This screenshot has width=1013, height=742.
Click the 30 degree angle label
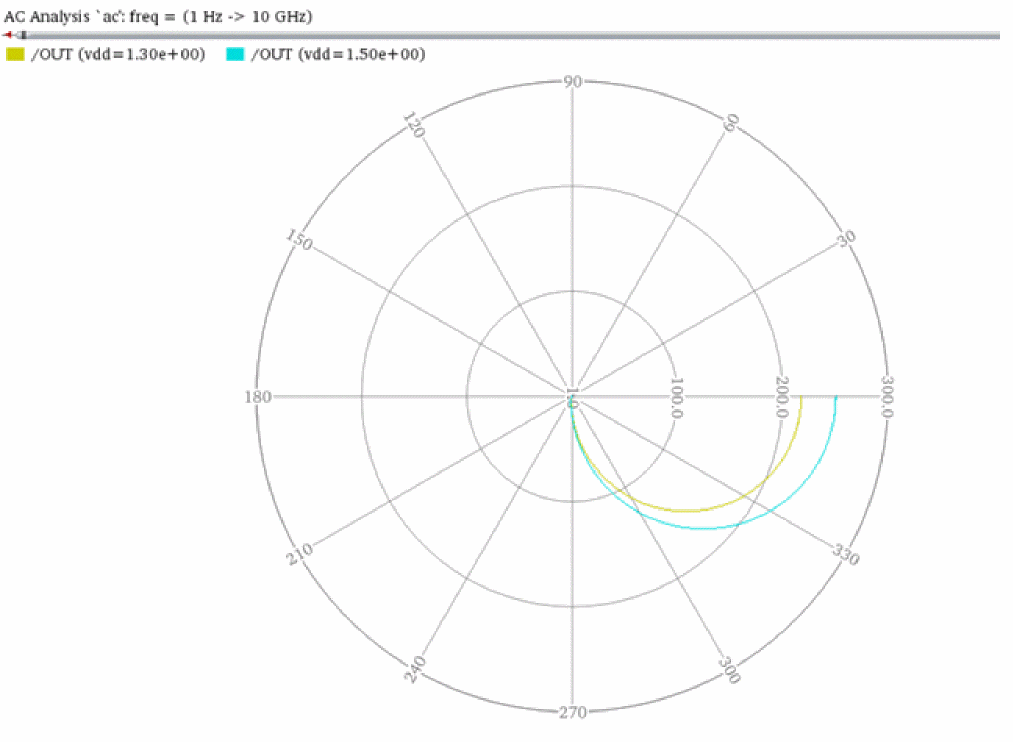tap(846, 239)
